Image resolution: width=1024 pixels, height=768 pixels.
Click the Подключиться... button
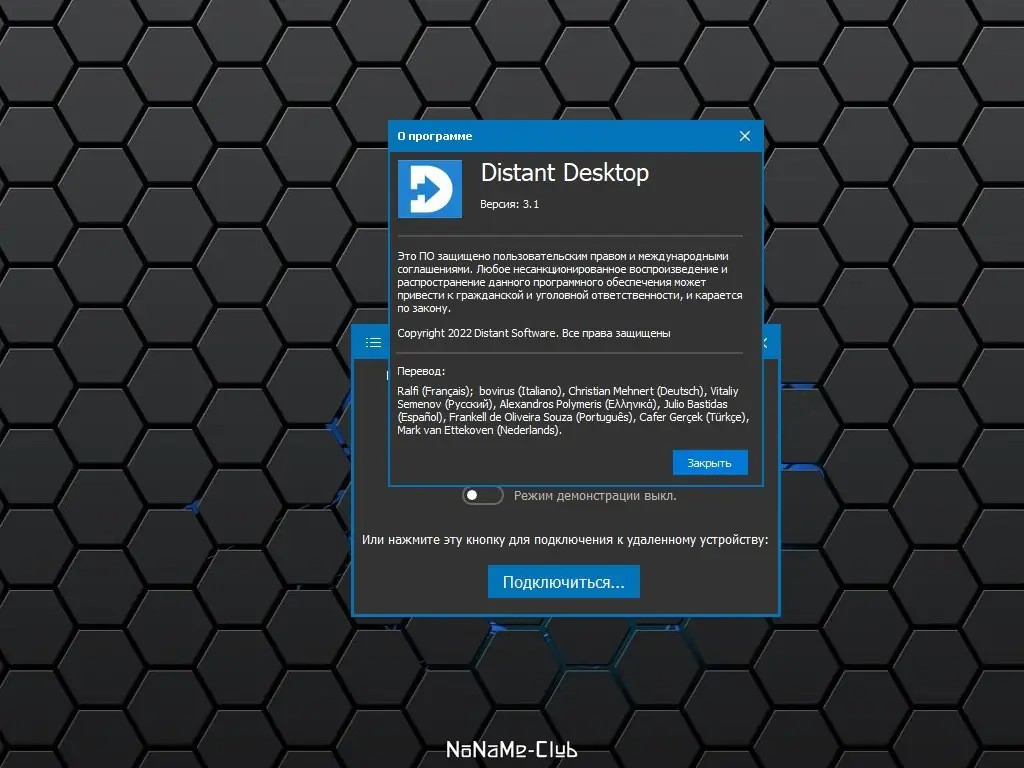564,581
